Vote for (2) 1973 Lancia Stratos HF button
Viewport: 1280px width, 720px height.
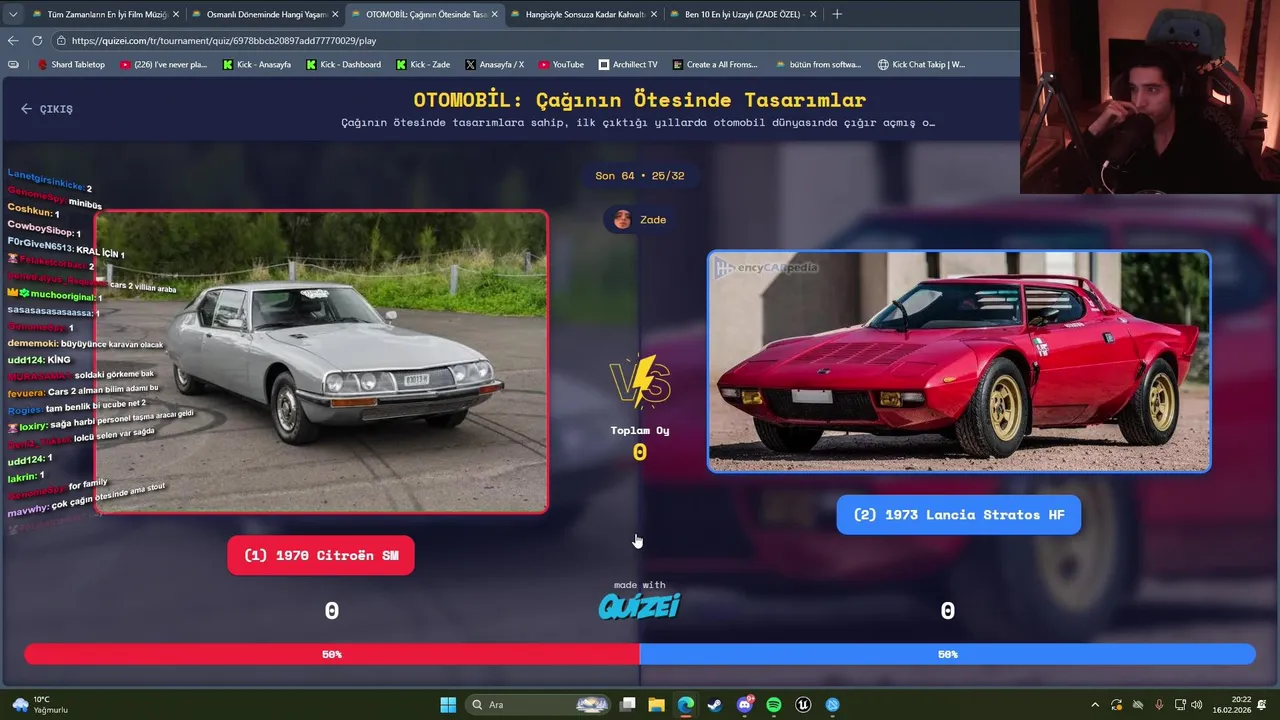(958, 515)
